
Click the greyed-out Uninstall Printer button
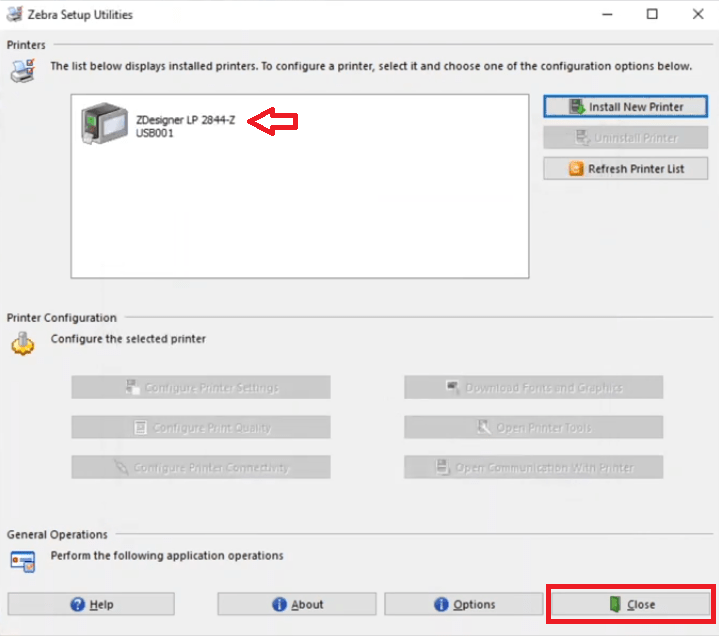coord(625,138)
